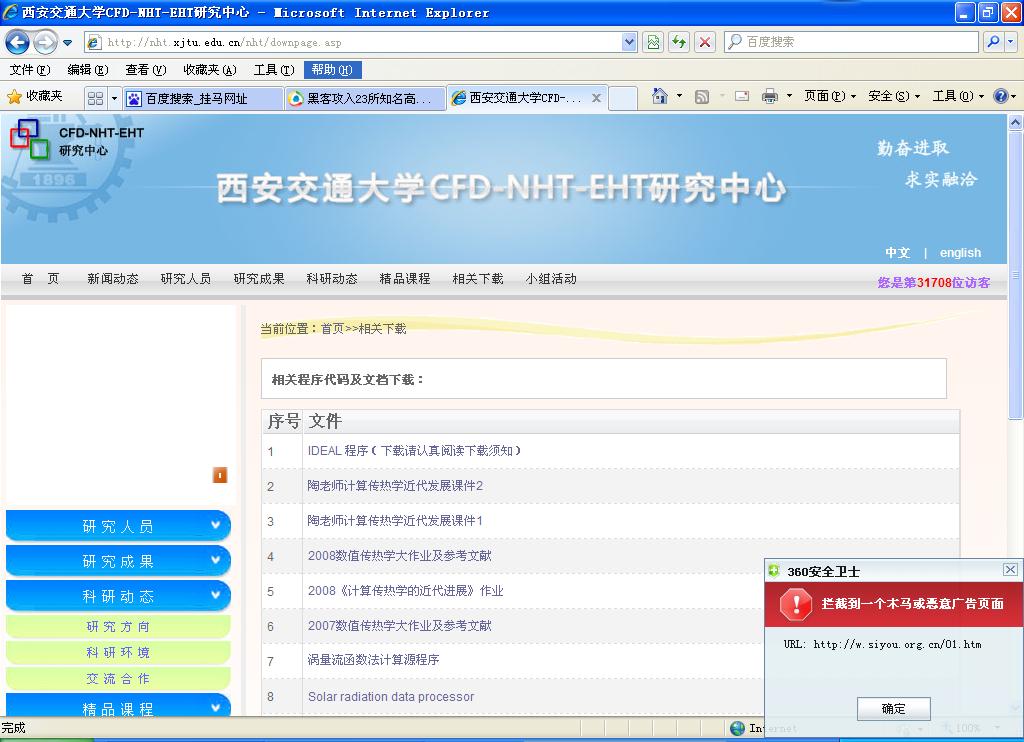Open 研究人员 in top navigation bar

(186, 279)
